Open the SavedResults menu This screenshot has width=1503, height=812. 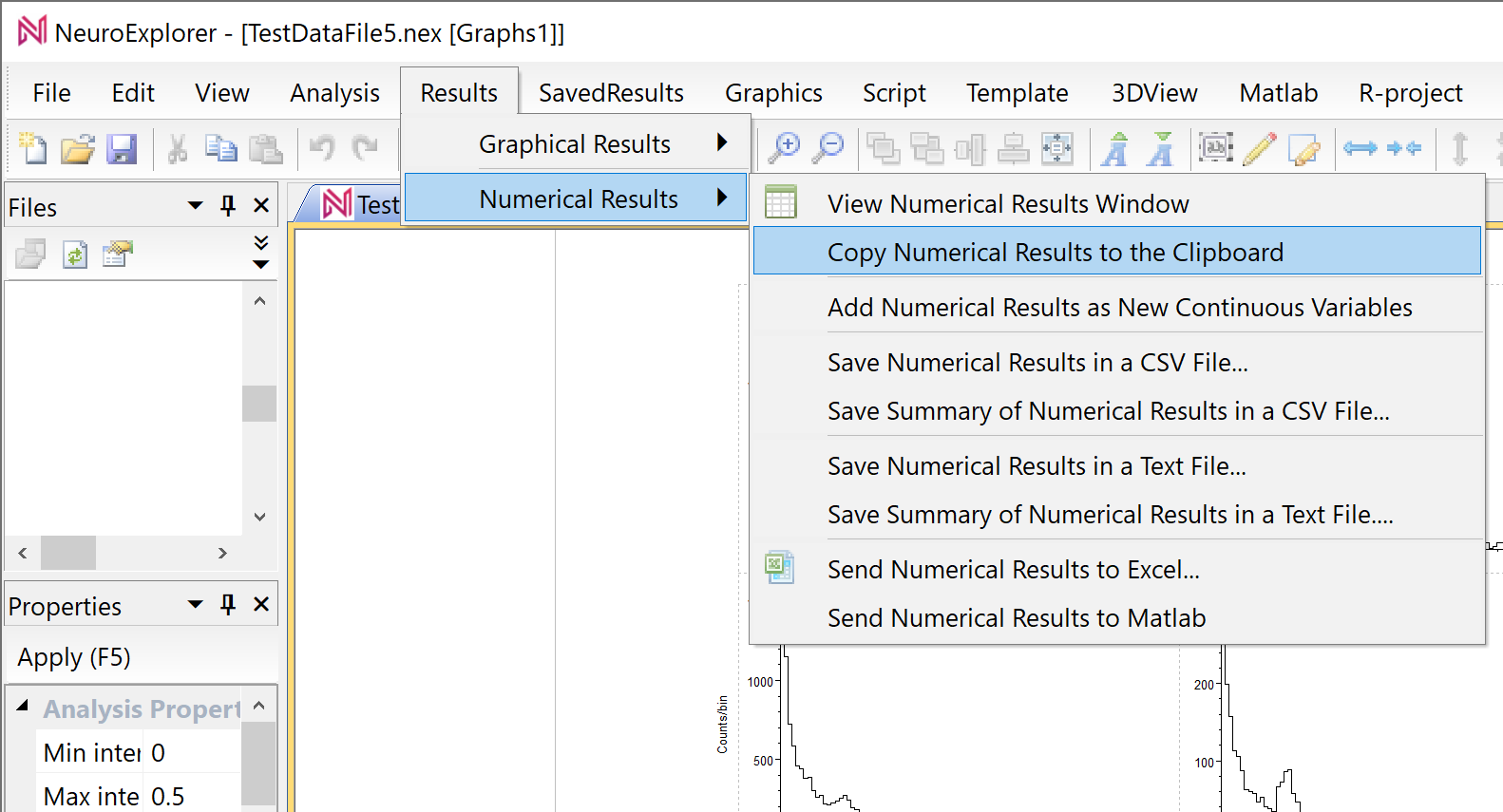pos(611,93)
